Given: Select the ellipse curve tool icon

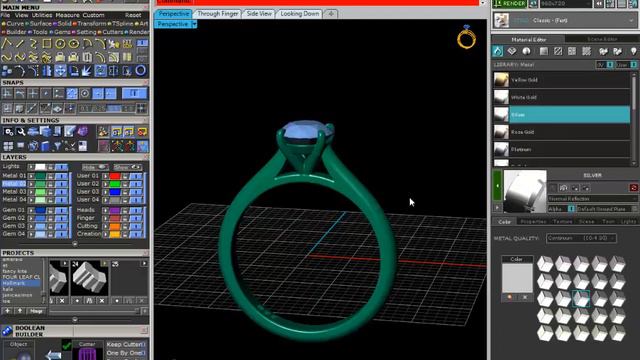Looking at the screenshot, I should tap(73, 43).
